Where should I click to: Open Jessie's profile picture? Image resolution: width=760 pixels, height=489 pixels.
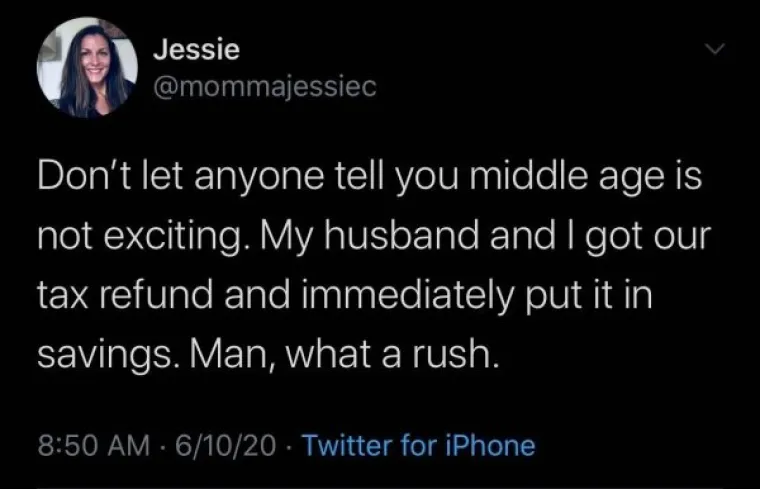[x=87, y=67]
